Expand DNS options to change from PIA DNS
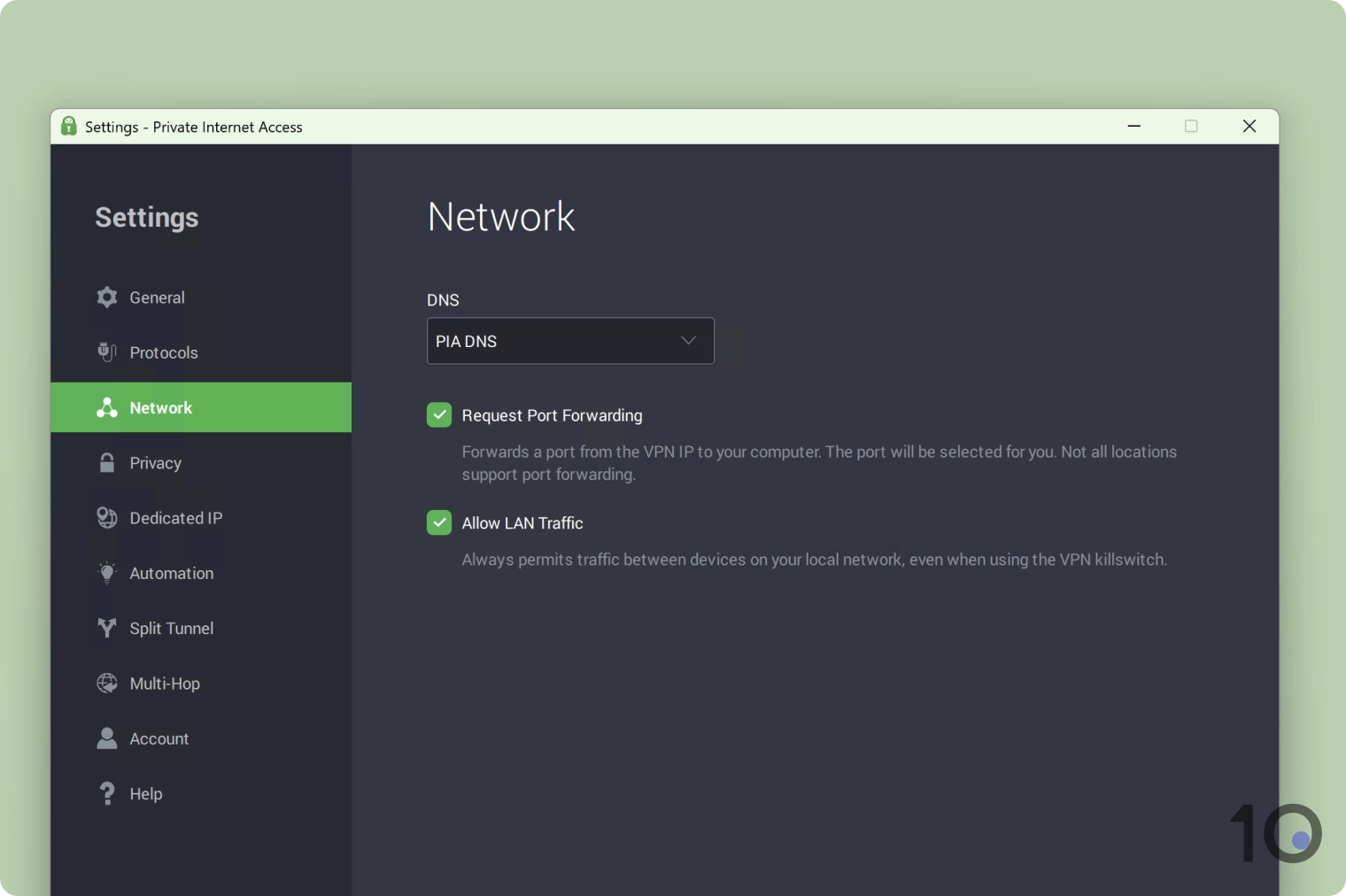Viewport: 1346px width, 896px height. point(569,341)
